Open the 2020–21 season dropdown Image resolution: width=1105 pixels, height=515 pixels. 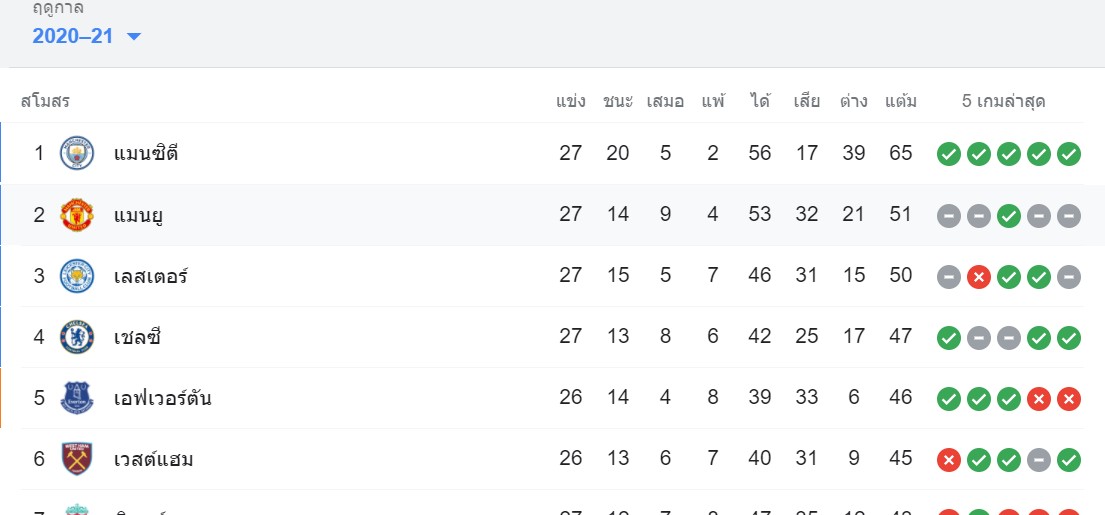(87, 36)
